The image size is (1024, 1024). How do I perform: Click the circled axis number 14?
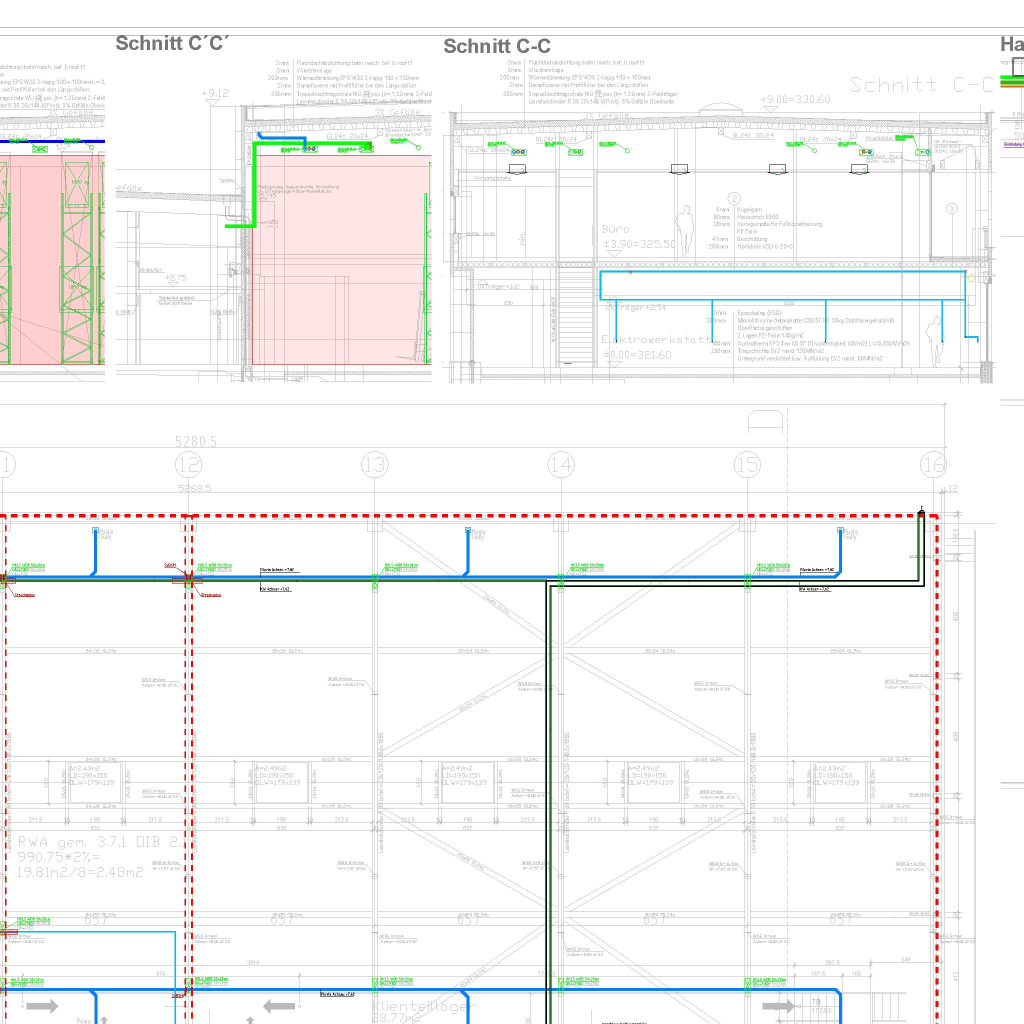(x=561, y=465)
